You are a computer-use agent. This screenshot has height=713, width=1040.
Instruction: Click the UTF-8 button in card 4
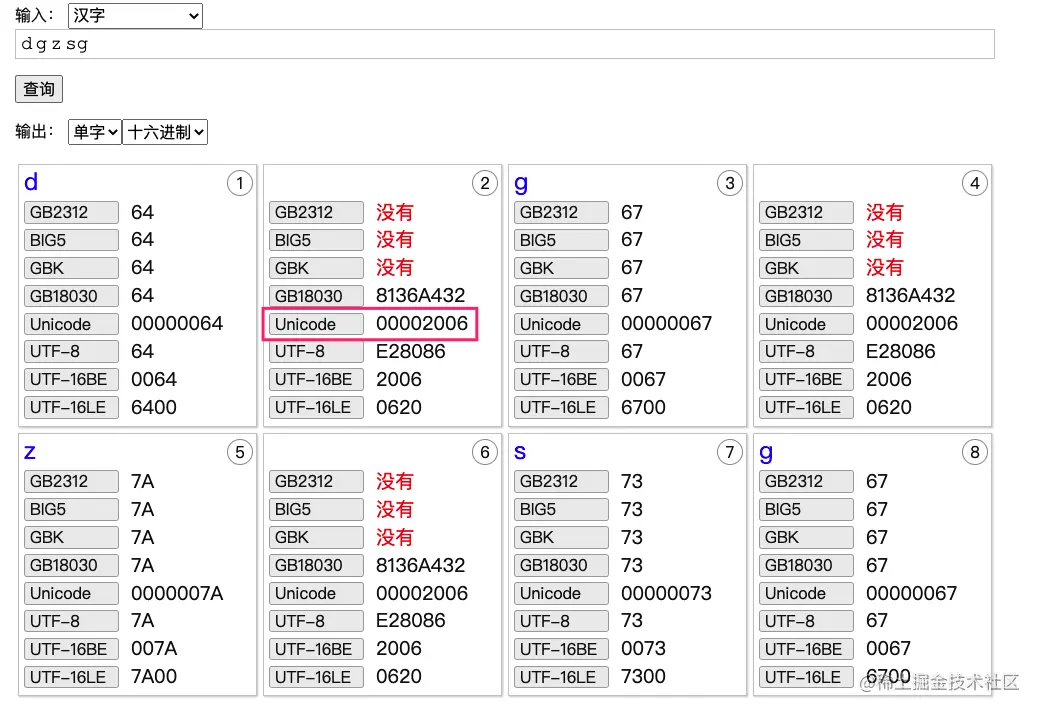point(806,352)
